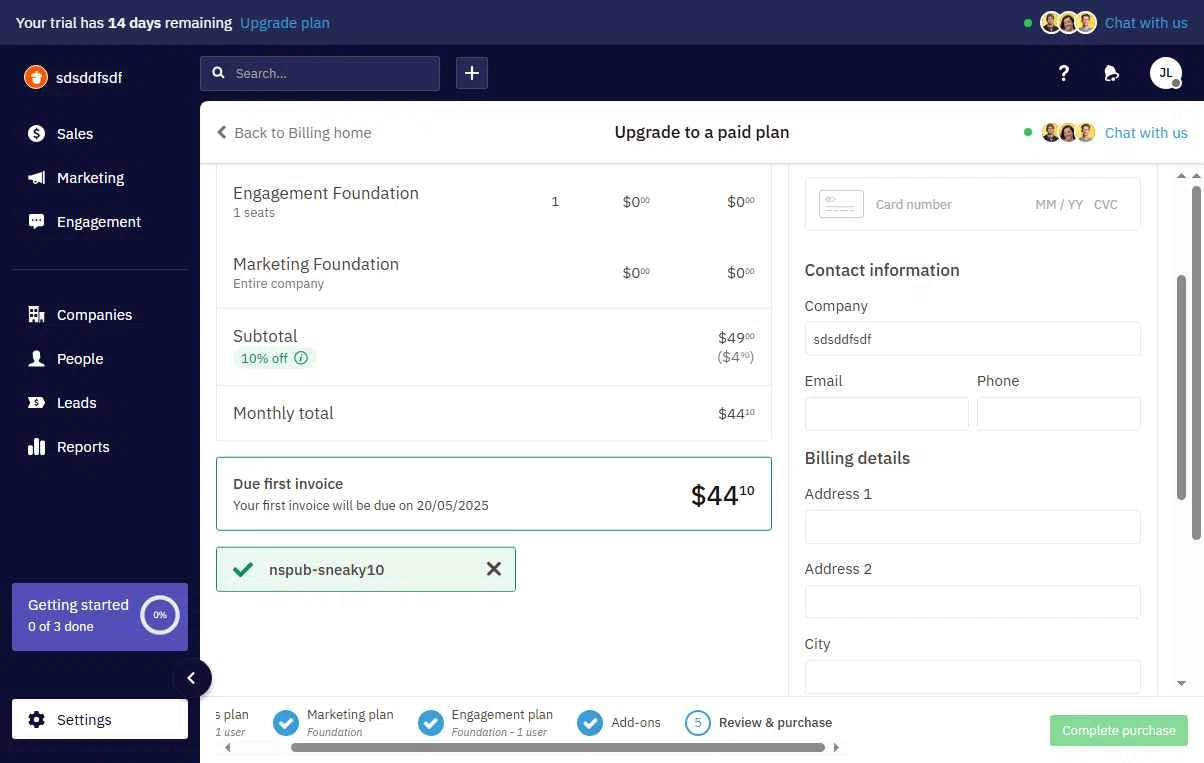1204x763 pixels.
Task: Open notifications bell icon
Action: [1111, 73]
